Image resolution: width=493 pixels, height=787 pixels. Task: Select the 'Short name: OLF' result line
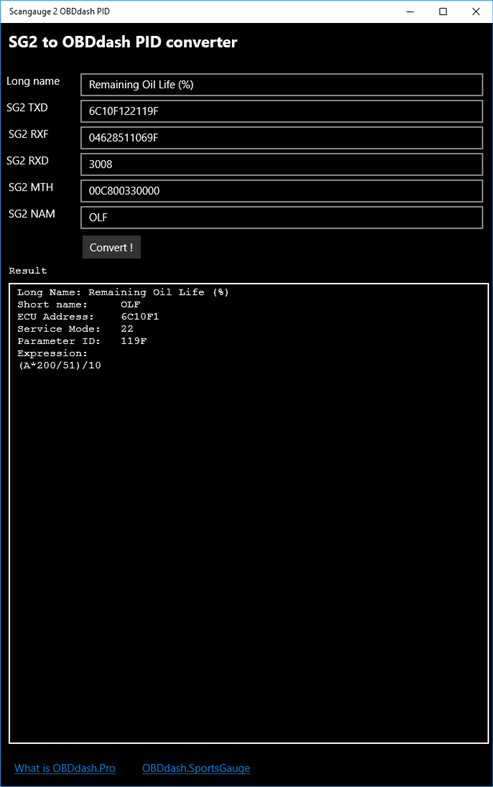[79, 304]
